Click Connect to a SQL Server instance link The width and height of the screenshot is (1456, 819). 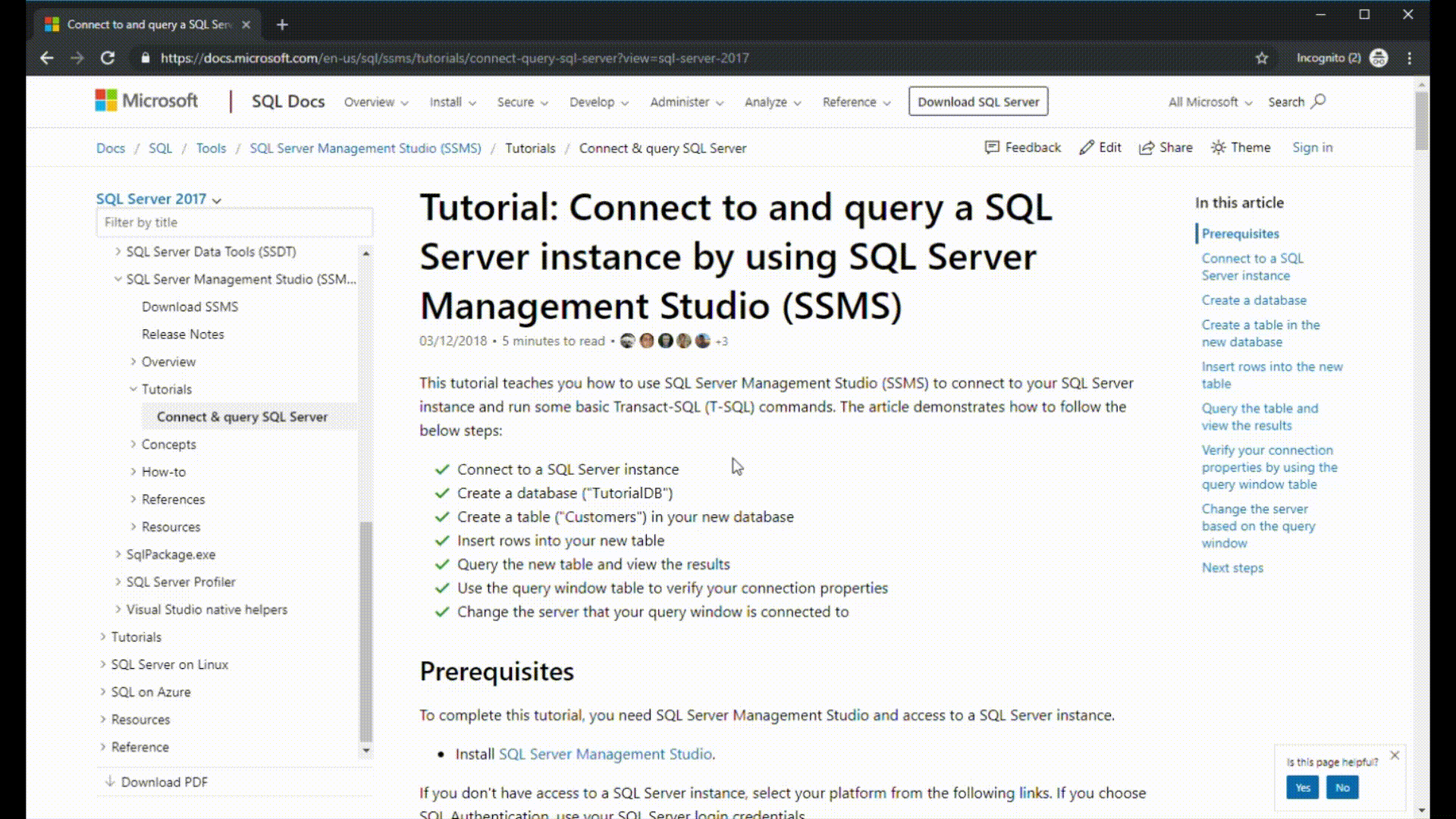point(1253,266)
